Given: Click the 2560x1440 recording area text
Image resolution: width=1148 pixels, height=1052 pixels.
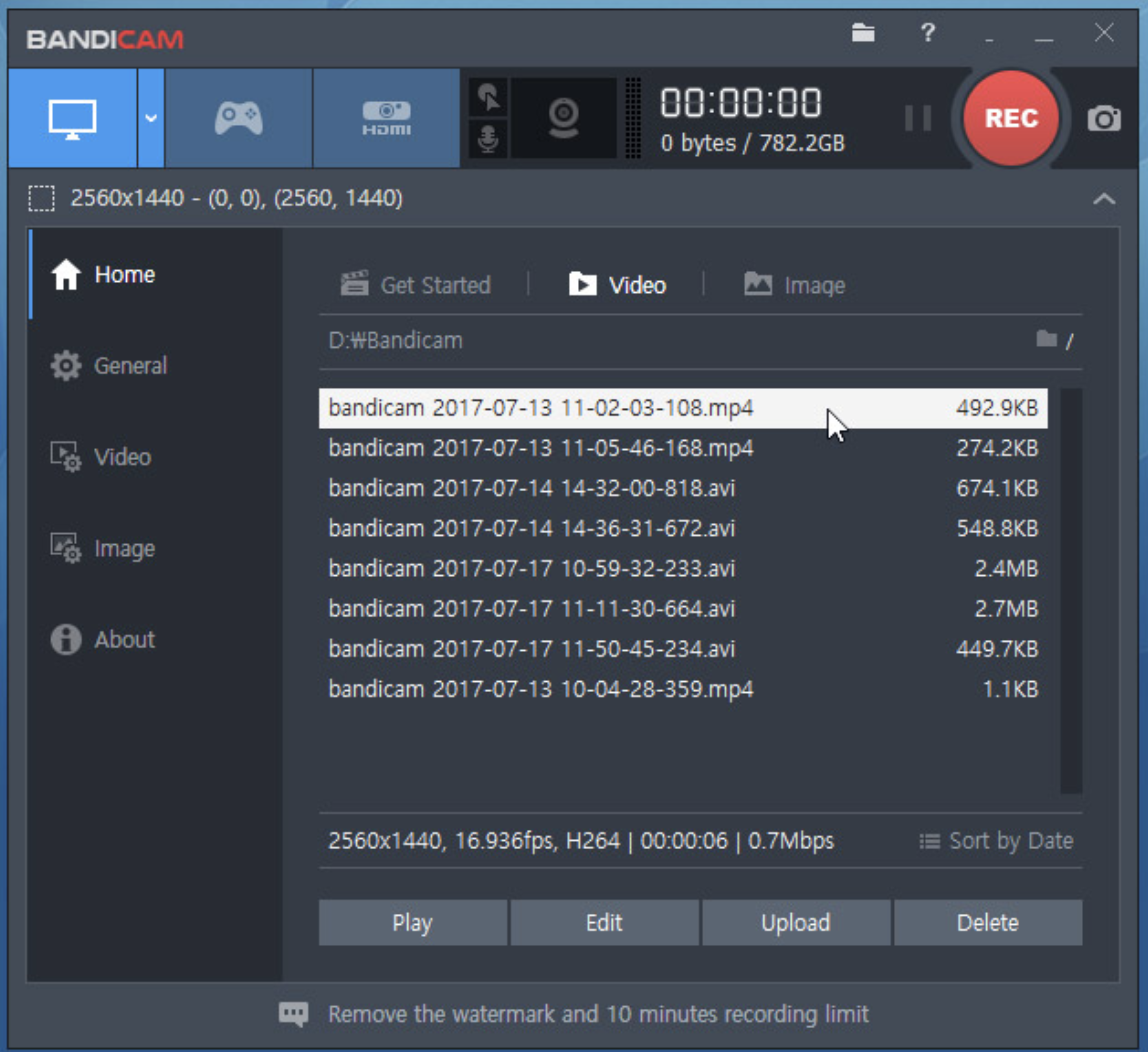Looking at the screenshot, I should [x=236, y=198].
